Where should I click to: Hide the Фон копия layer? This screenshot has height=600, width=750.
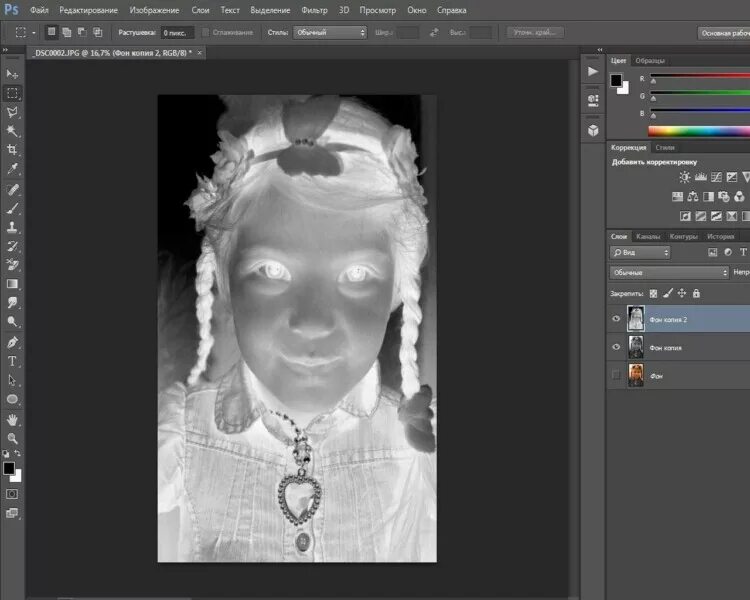pos(616,347)
